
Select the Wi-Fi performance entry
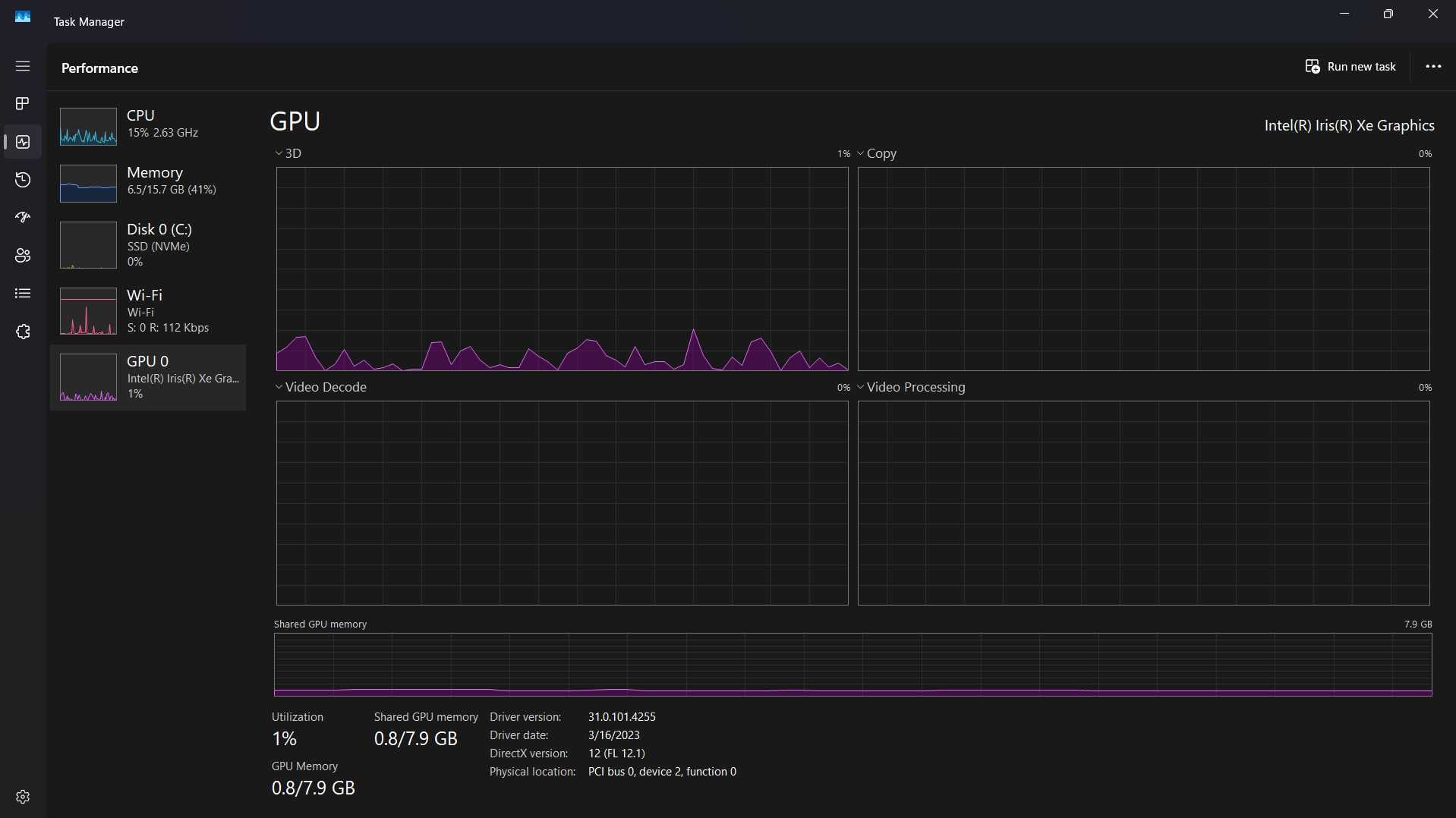coord(148,311)
